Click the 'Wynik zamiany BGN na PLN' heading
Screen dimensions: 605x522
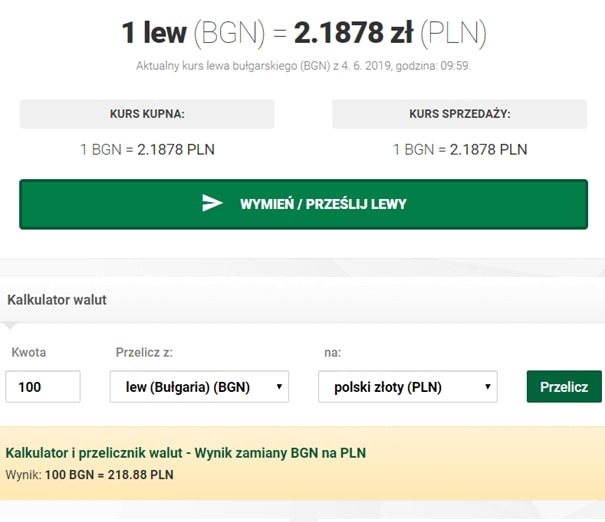[186, 453]
